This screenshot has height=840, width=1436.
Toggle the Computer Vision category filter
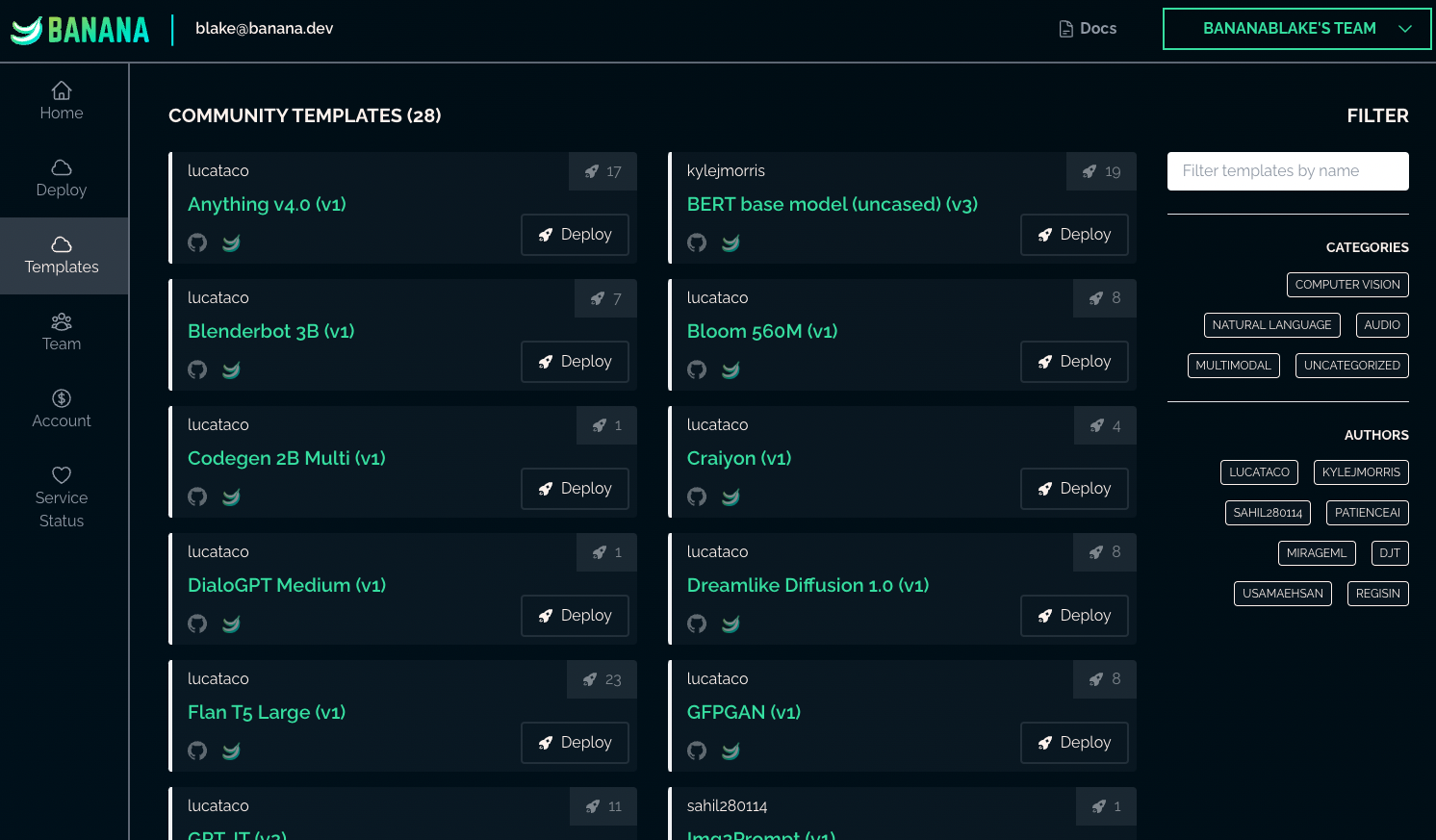coord(1346,285)
